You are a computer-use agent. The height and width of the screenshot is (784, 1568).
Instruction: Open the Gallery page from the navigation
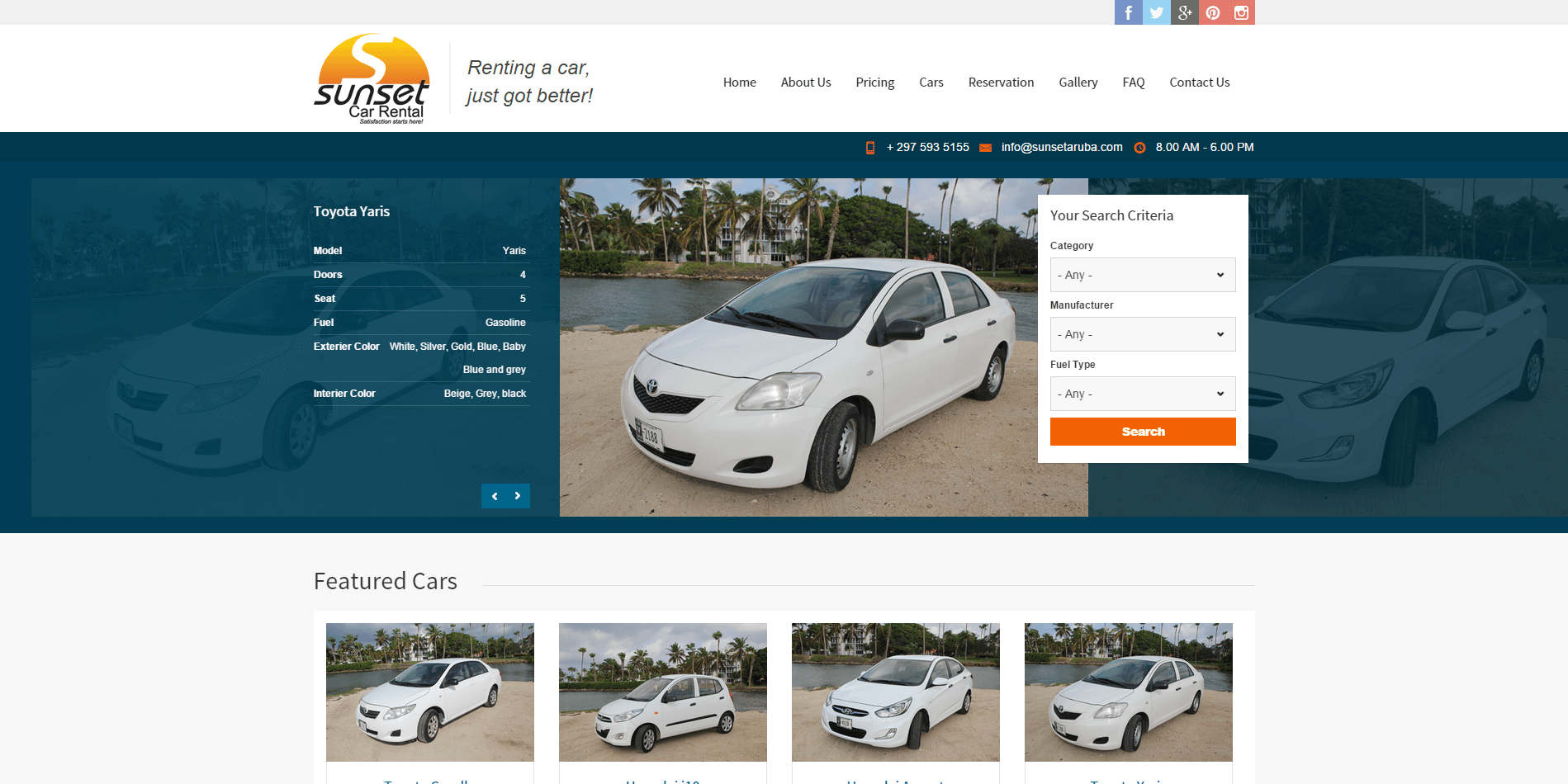[x=1078, y=82]
